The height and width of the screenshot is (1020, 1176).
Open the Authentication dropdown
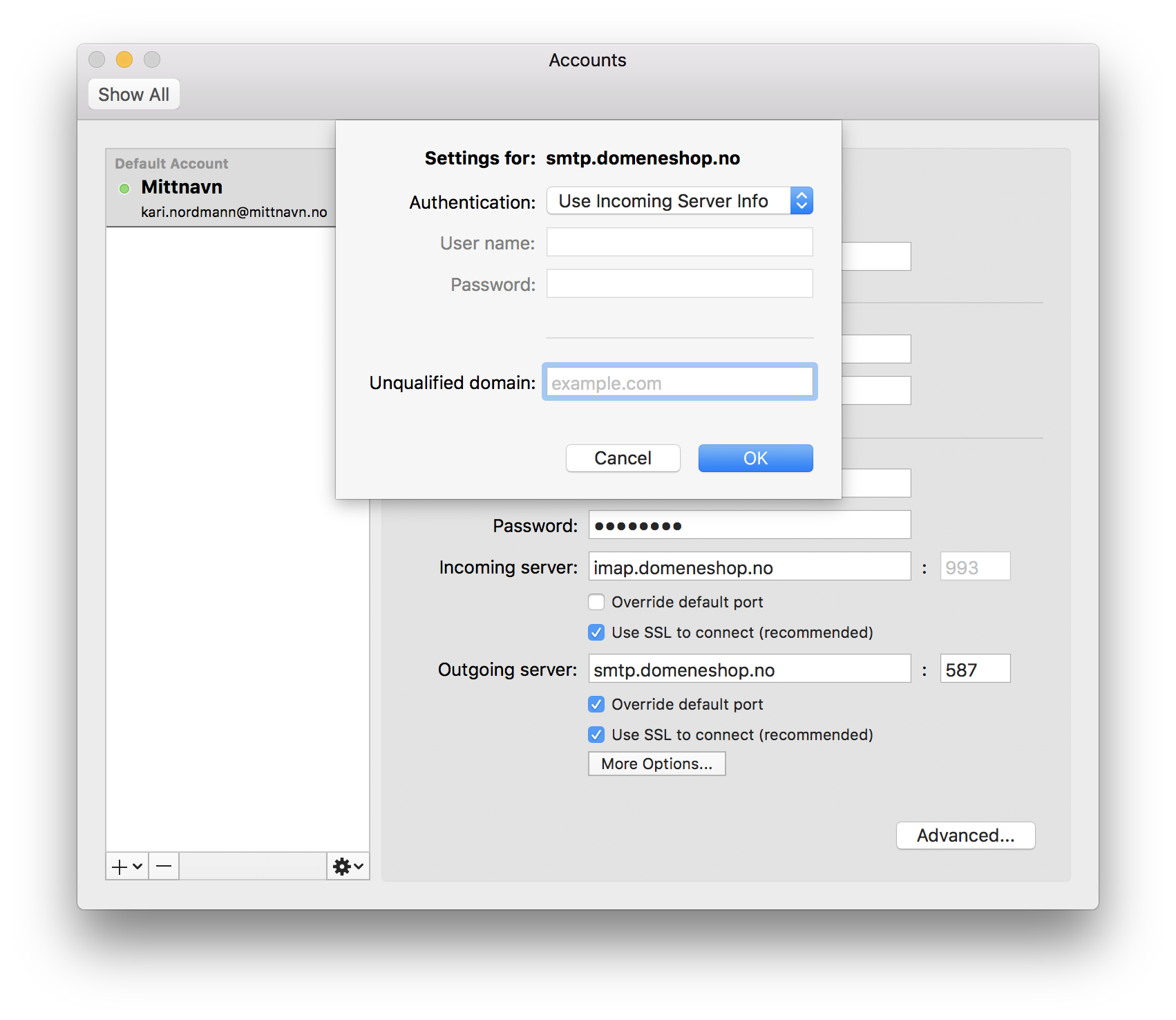click(680, 201)
